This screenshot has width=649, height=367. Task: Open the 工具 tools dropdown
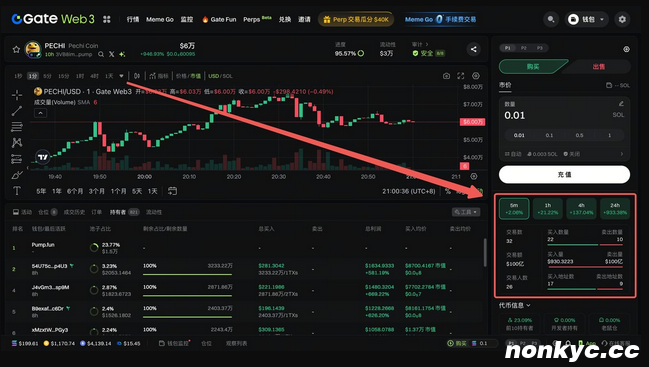click(x=466, y=212)
